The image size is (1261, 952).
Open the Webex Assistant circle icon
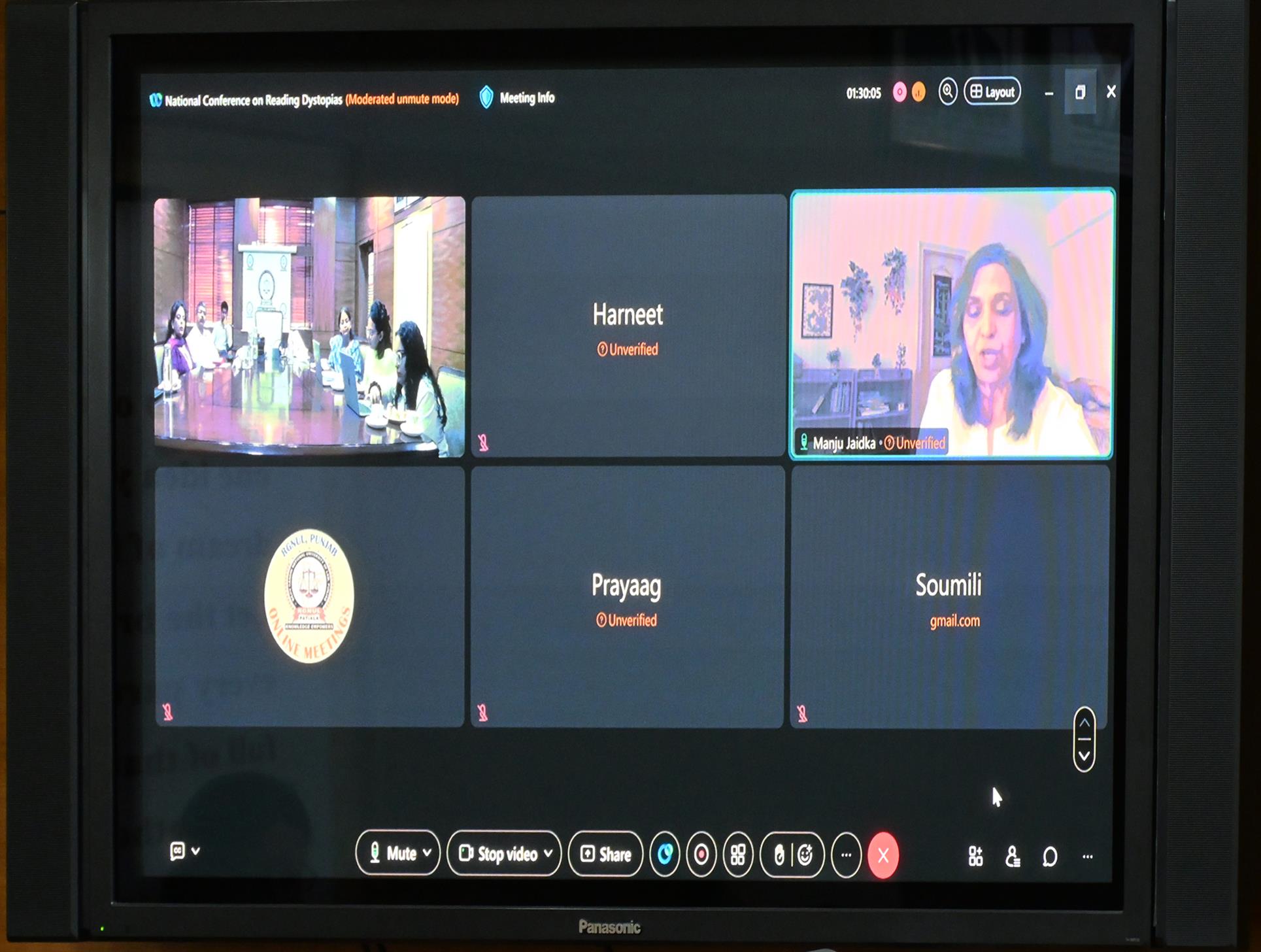pyautogui.click(x=665, y=854)
